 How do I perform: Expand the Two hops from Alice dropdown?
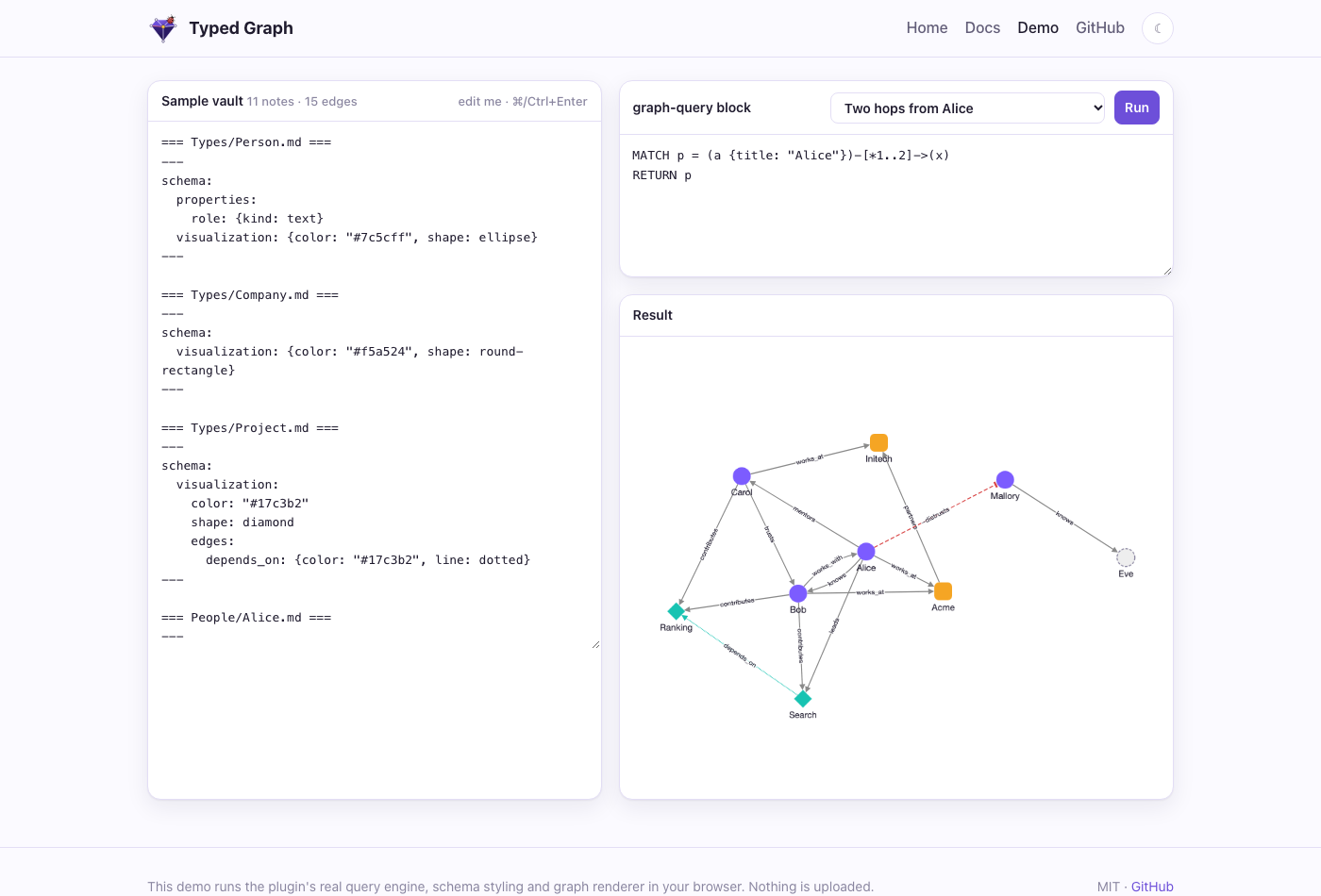(x=968, y=108)
